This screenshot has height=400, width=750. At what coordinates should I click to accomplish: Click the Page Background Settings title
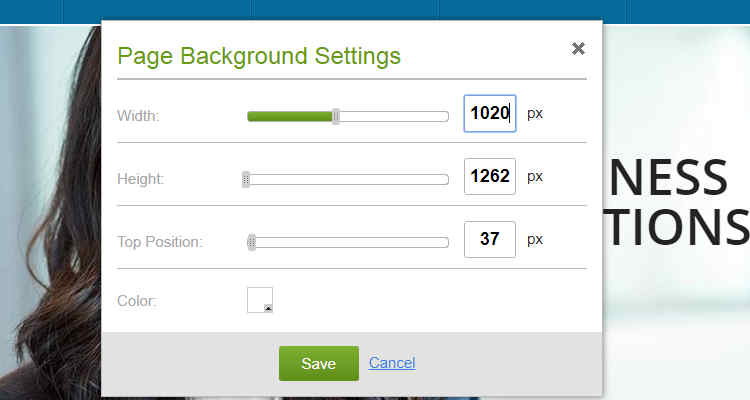pos(259,55)
